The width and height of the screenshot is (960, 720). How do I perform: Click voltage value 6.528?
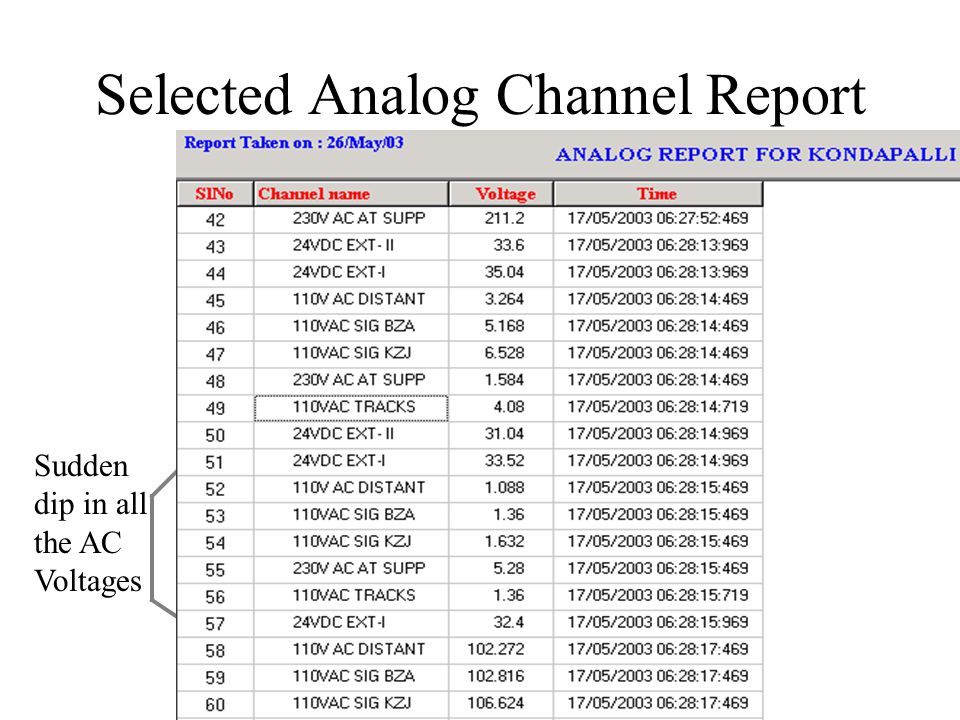pyautogui.click(x=504, y=353)
